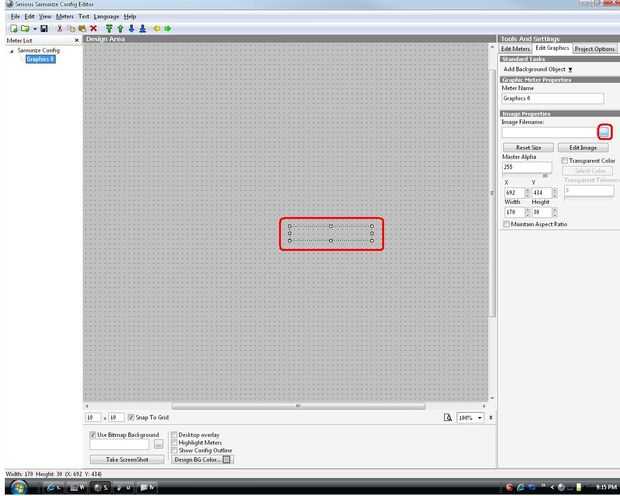Open the View menu
620x496 pixels.
click(45, 16)
